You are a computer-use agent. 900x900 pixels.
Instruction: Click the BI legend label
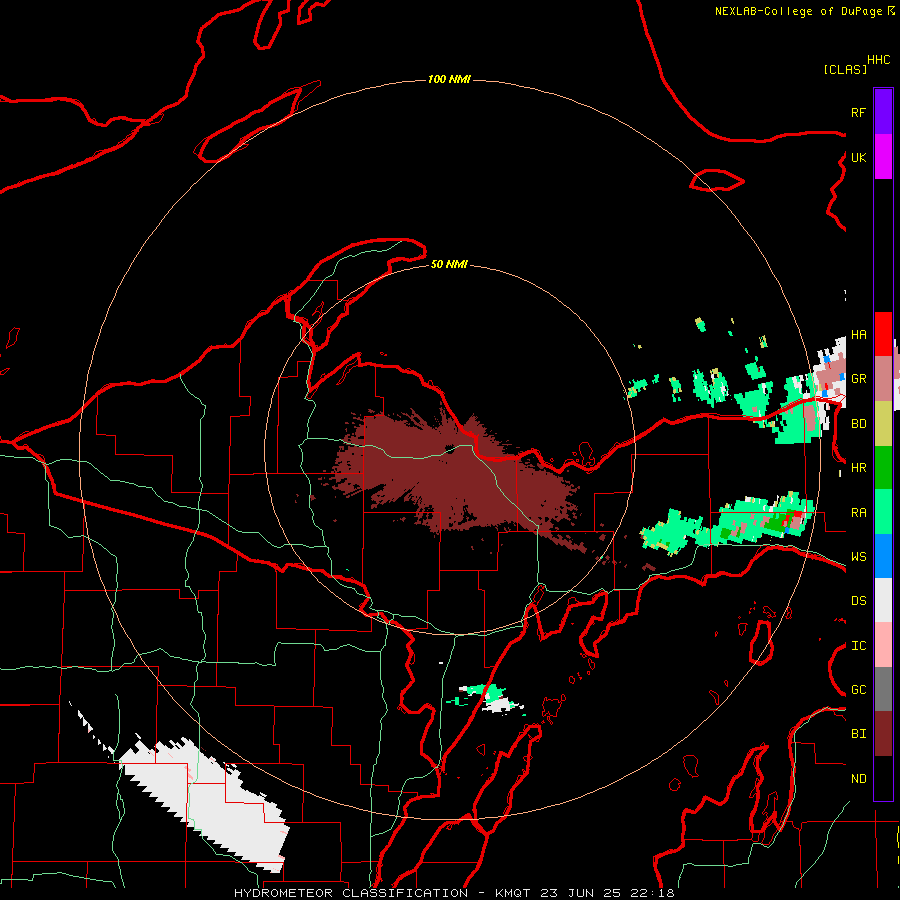pos(858,734)
